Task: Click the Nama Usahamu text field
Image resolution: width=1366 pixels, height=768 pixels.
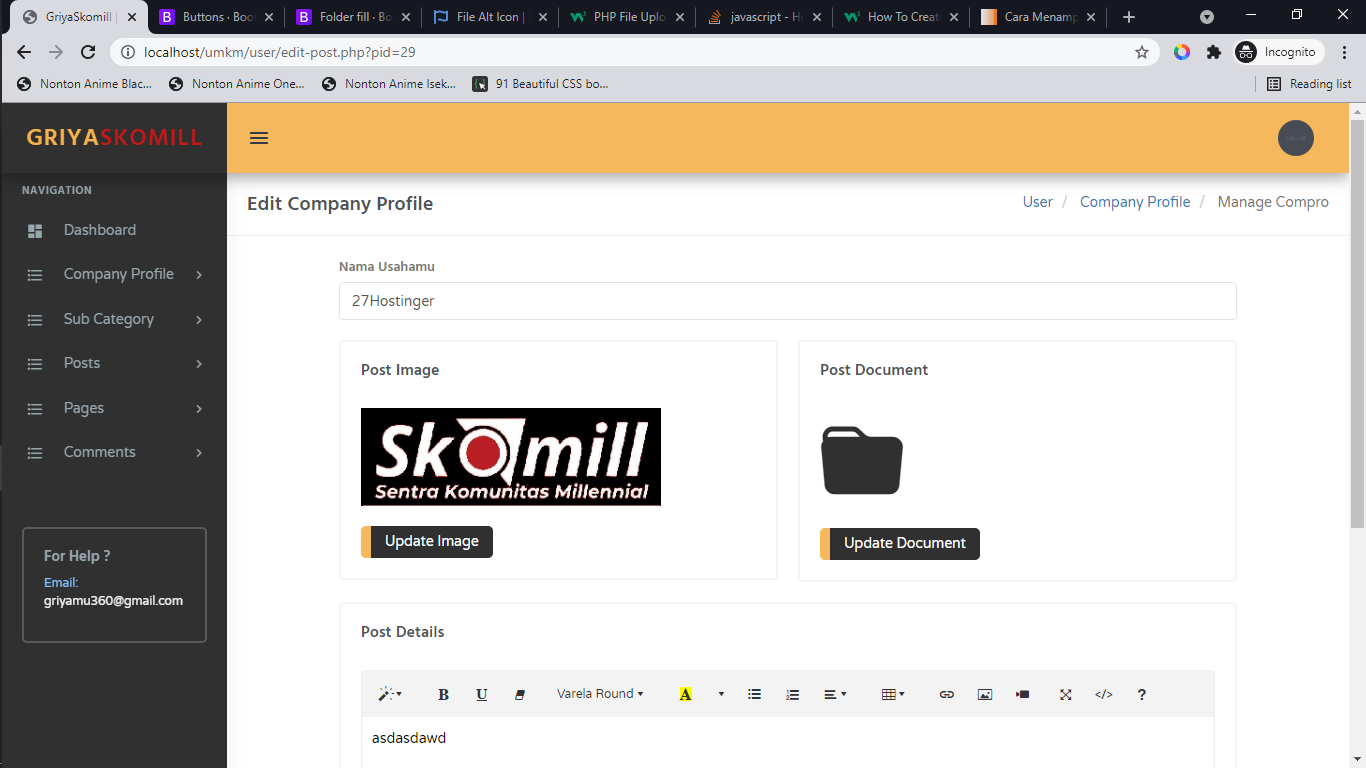Action: coord(787,301)
